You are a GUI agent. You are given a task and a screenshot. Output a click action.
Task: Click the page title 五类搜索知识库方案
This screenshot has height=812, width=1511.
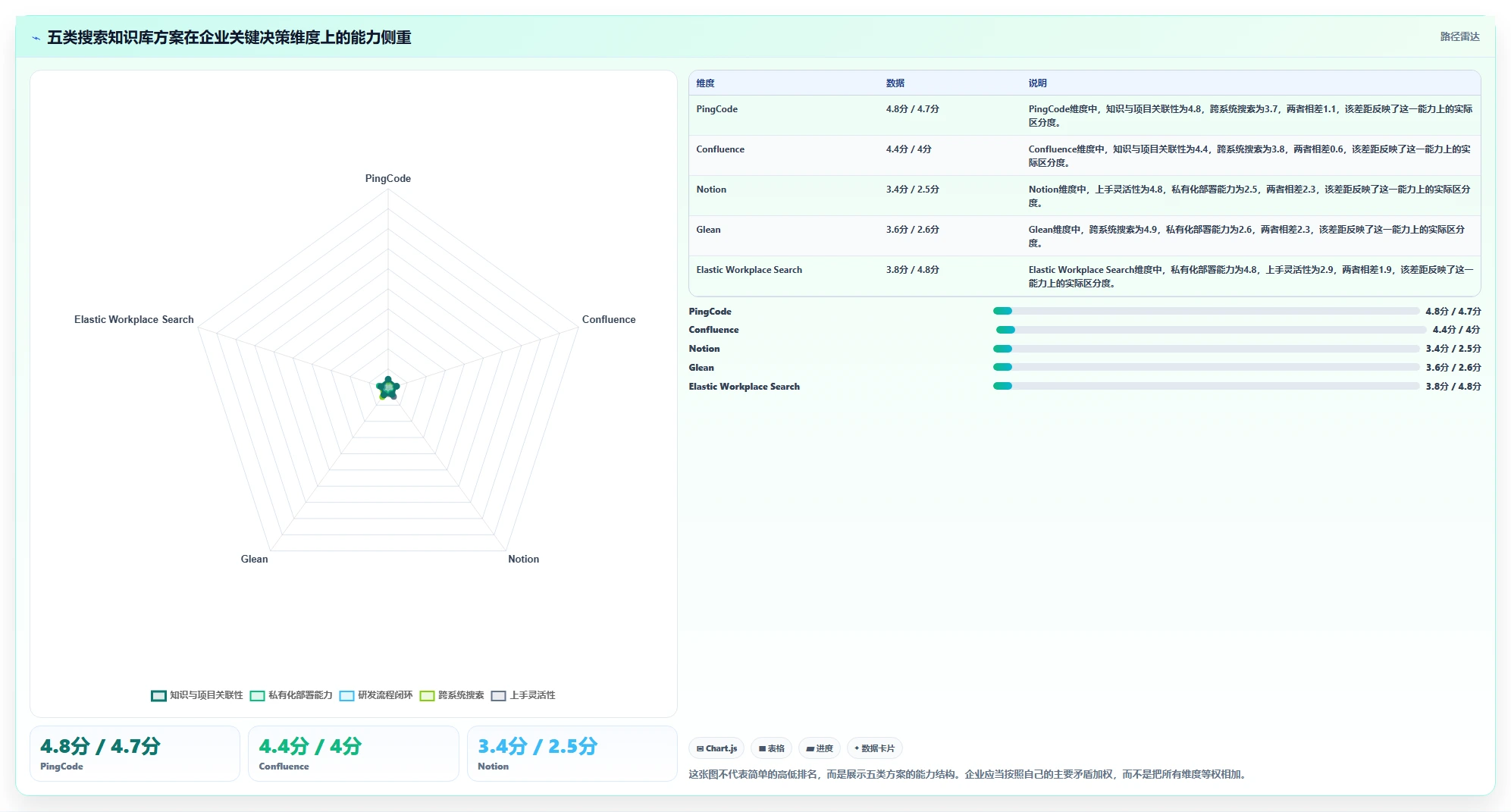[x=229, y=38]
